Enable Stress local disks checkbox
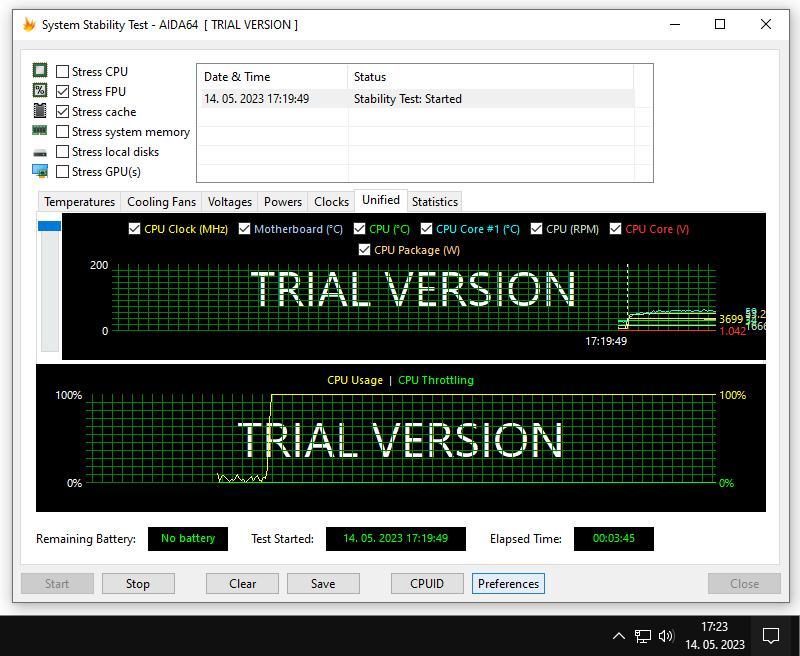Viewport: 800px width, 656px height. (x=62, y=152)
